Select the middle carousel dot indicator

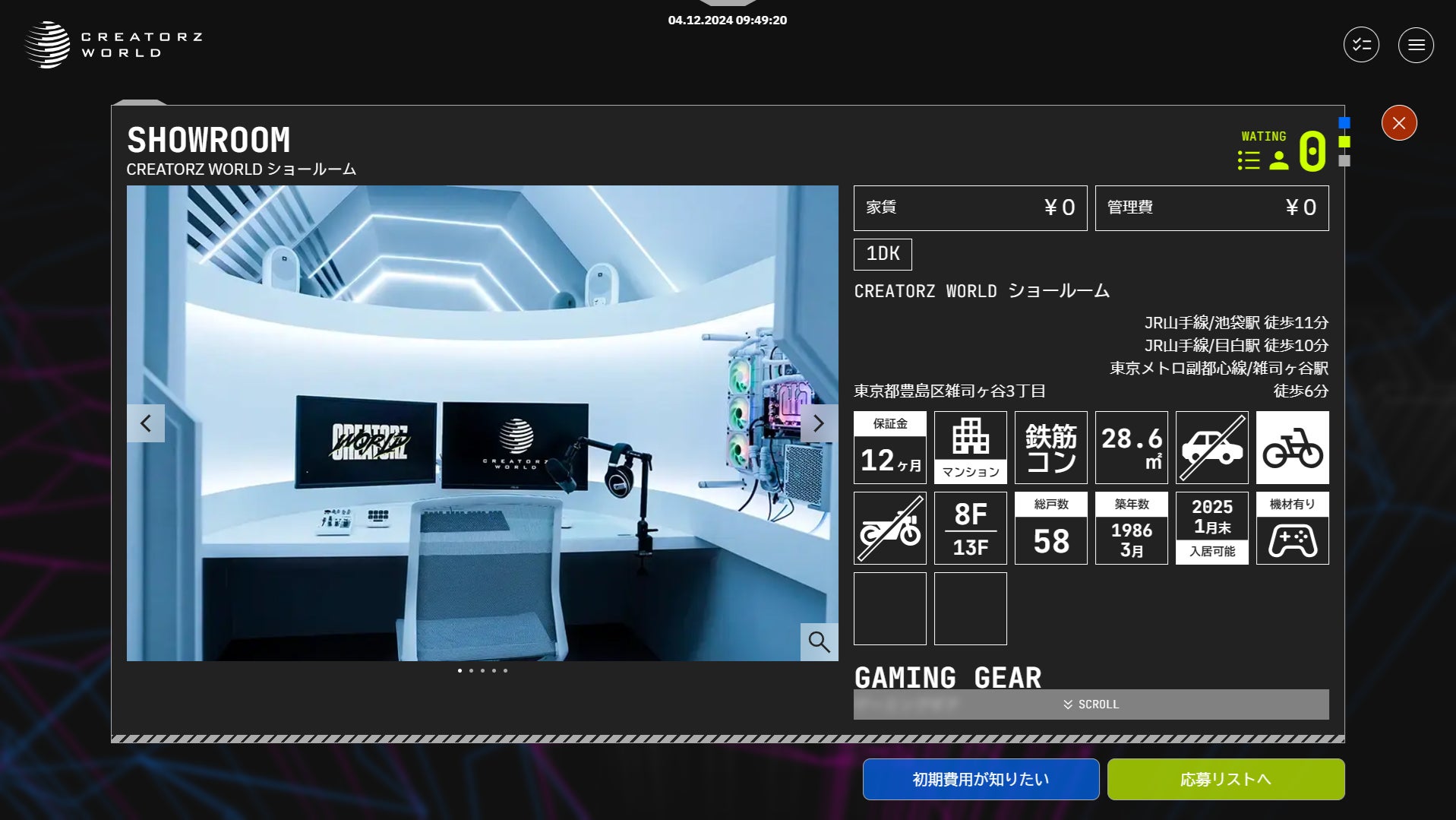(482, 670)
